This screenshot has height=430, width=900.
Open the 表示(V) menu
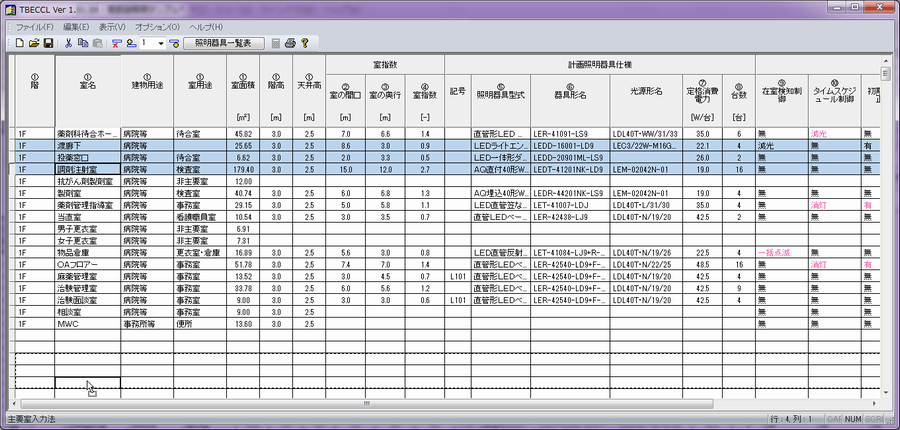(113, 26)
